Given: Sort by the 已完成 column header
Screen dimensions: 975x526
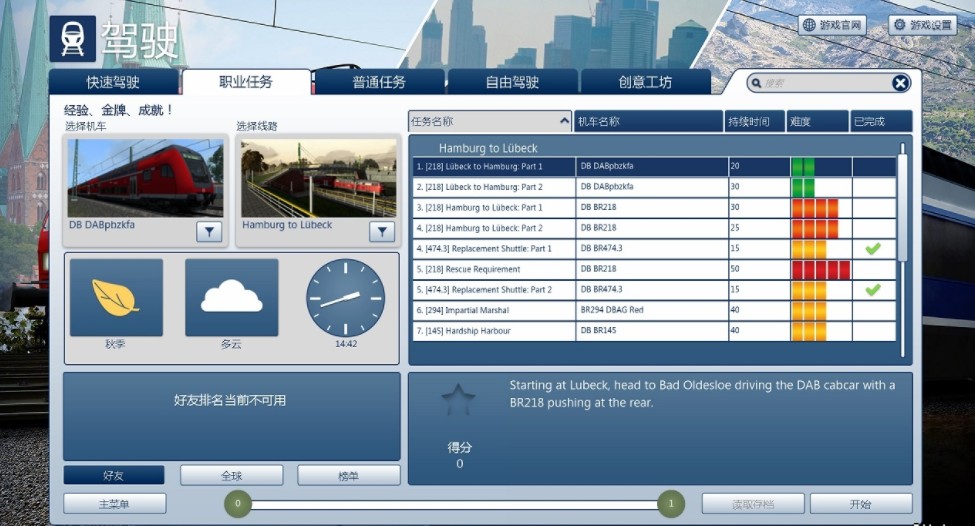Looking at the screenshot, I should click(x=881, y=121).
